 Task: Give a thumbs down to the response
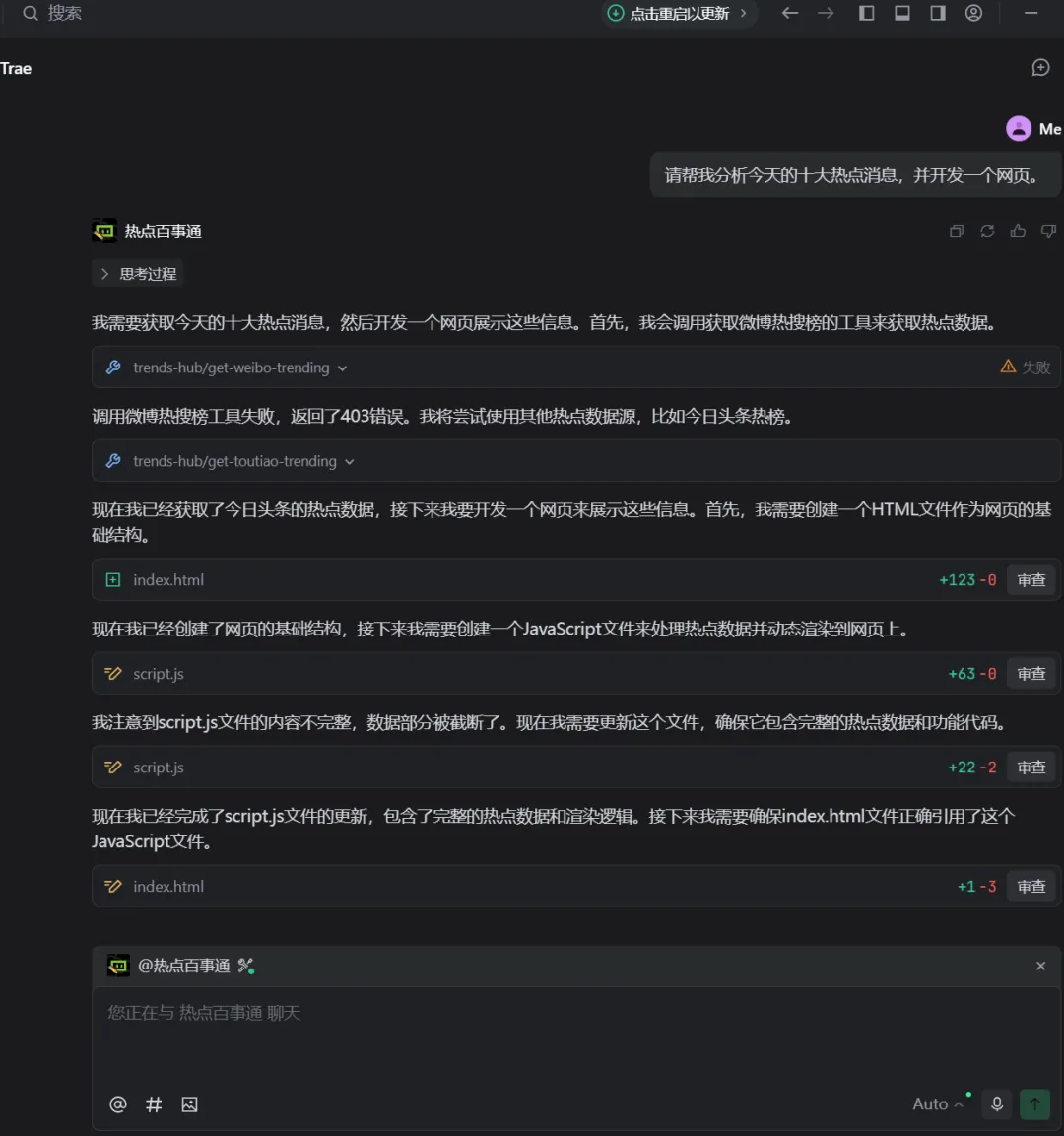[x=1048, y=232]
